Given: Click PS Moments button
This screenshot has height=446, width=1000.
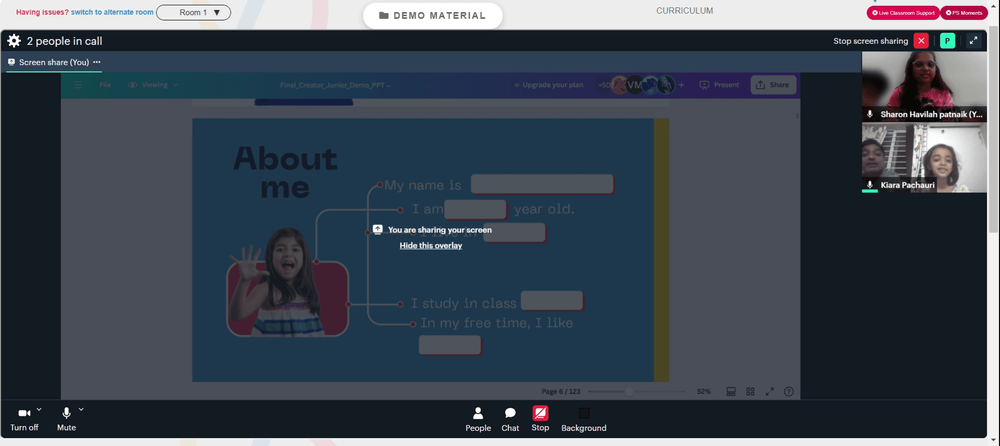Looking at the screenshot, I should (964, 13).
